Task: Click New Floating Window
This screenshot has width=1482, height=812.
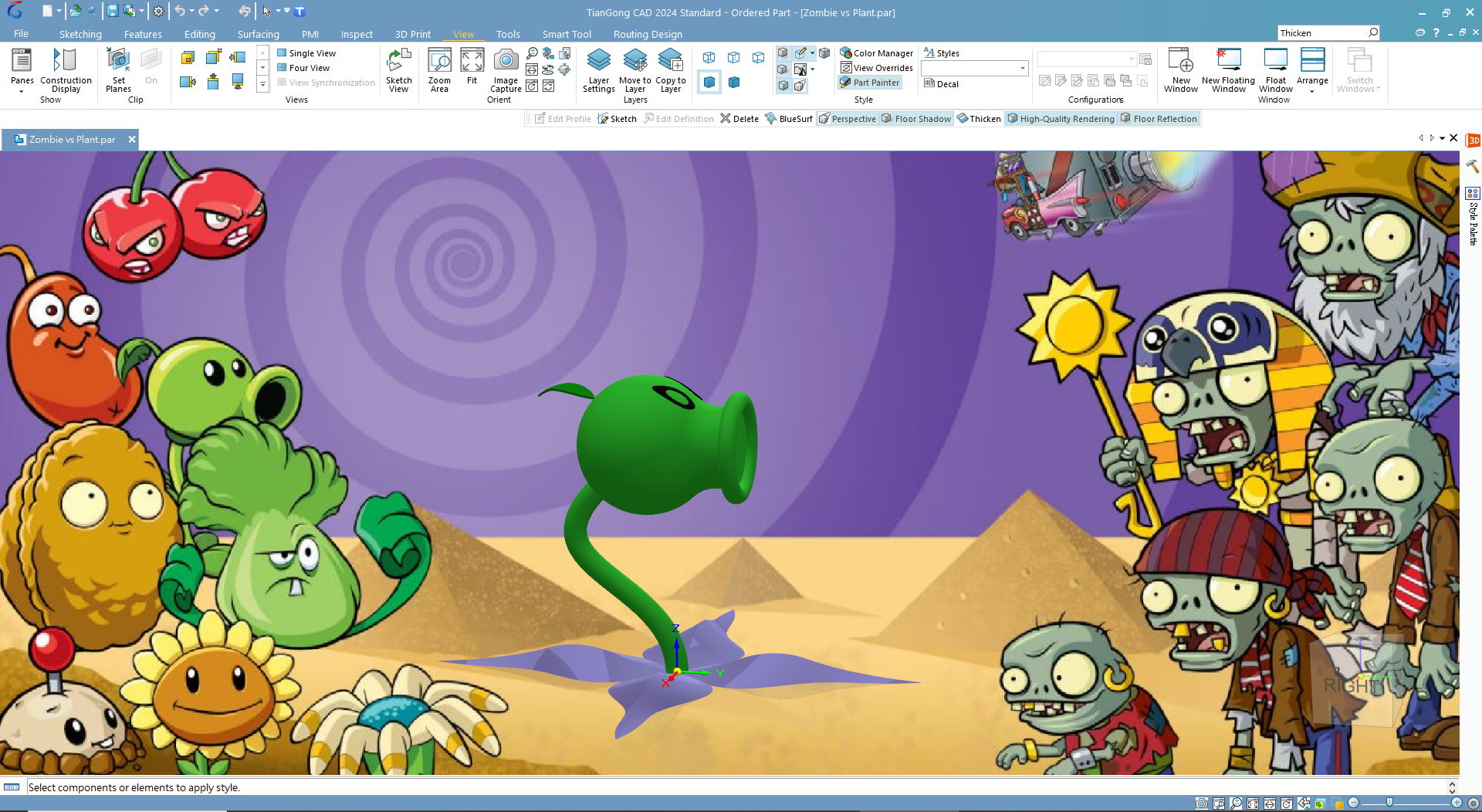Action: [x=1228, y=70]
